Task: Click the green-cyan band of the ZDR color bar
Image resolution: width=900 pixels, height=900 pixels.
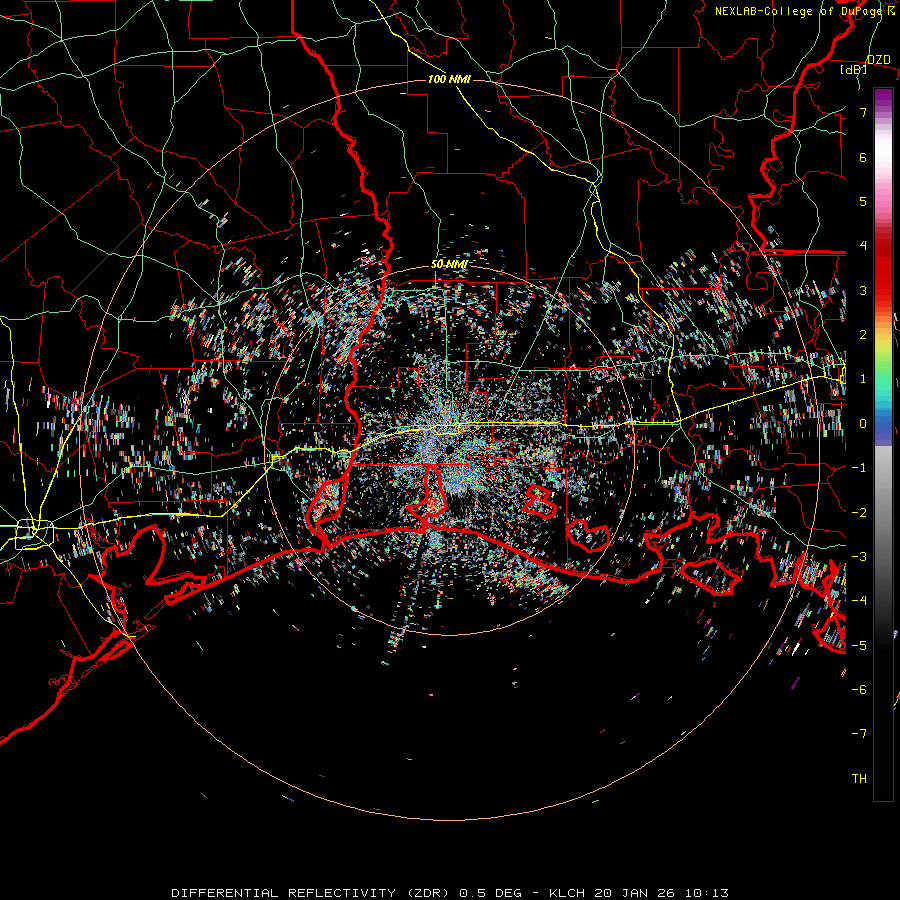Action: coord(883,382)
